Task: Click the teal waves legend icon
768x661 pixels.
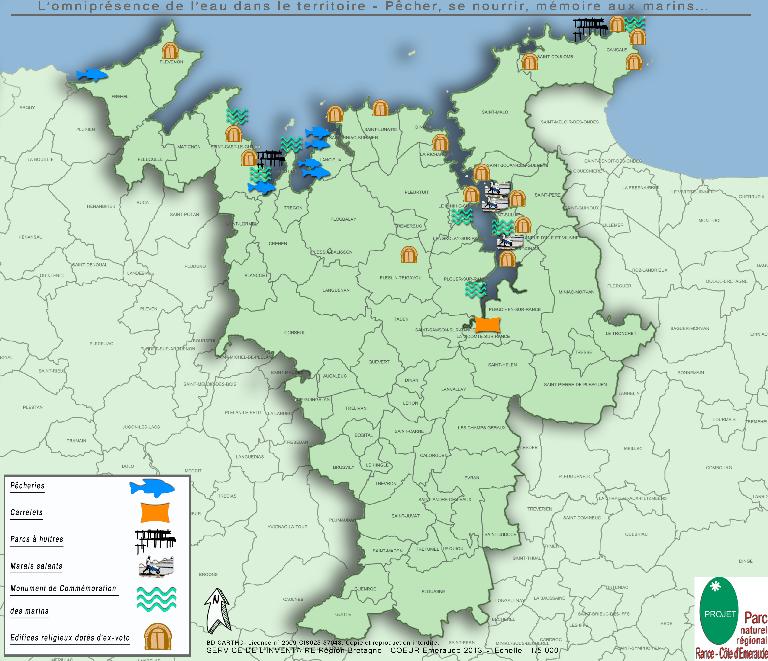Action: point(156,598)
